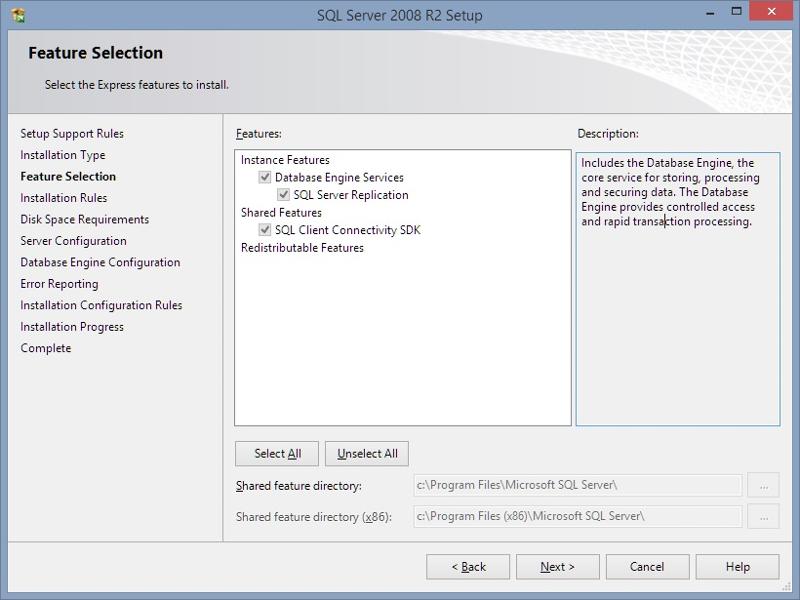The width and height of the screenshot is (800, 600).
Task: Select Database Engine Configuration step
Action: (100, 262)
